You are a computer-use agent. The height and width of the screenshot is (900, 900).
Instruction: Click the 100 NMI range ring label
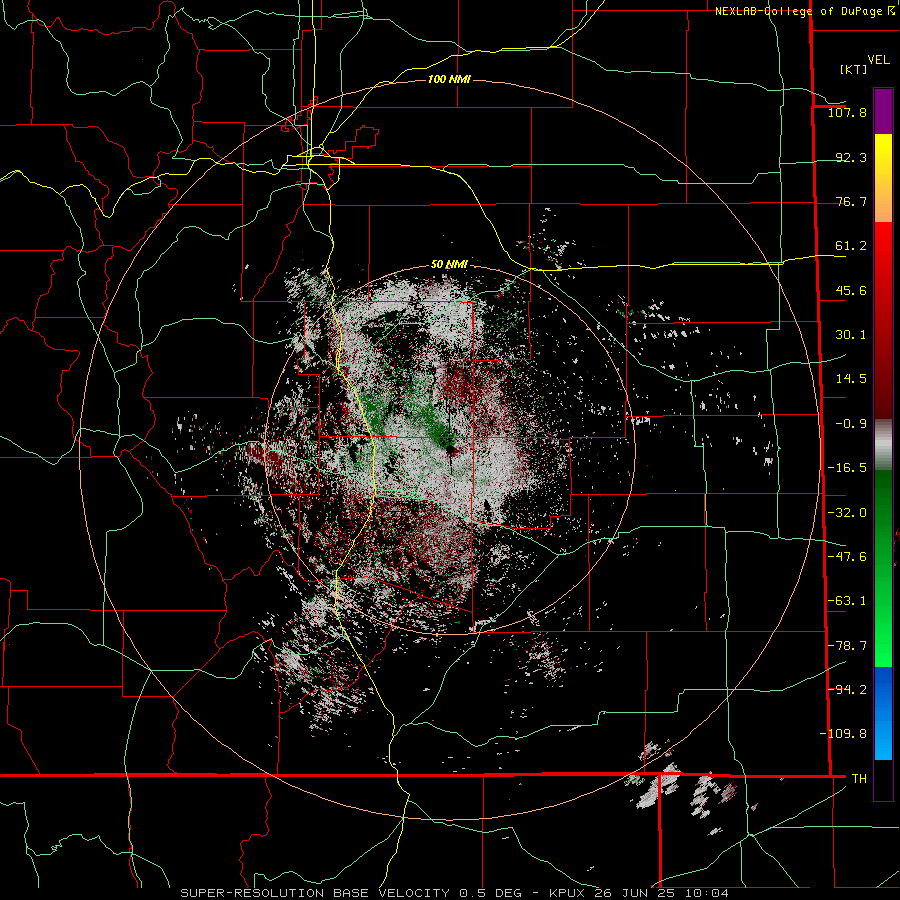[449, 79]
